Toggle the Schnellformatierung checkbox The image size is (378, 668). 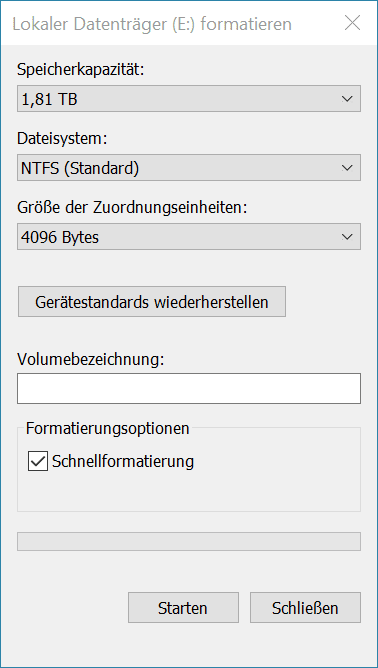[x=38, y=462]
